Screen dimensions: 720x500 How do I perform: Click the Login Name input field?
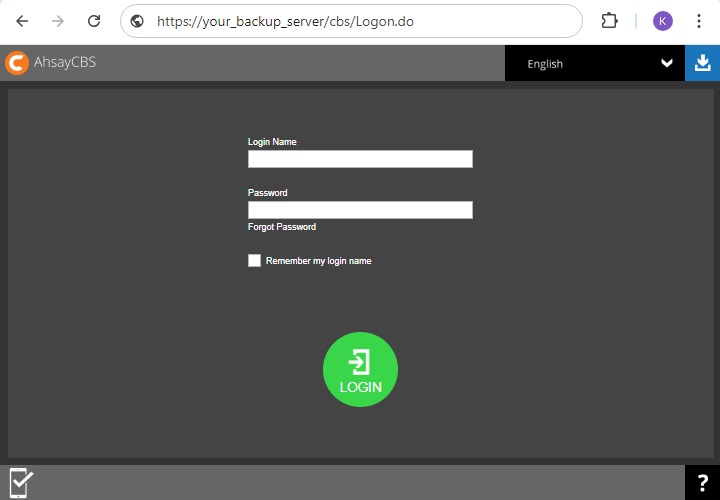coord(360,159)
